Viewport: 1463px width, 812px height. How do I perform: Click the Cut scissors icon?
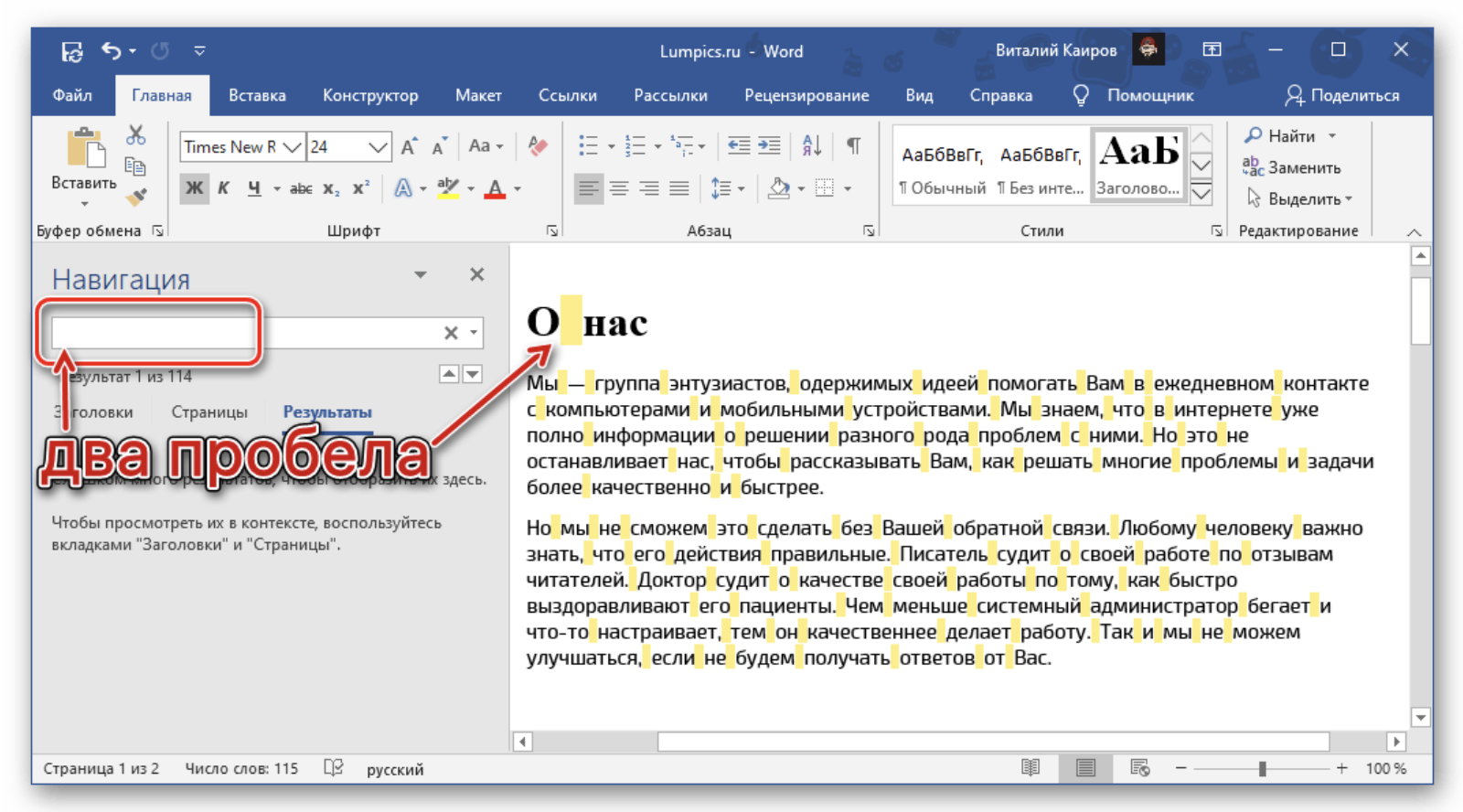[136, 135]
